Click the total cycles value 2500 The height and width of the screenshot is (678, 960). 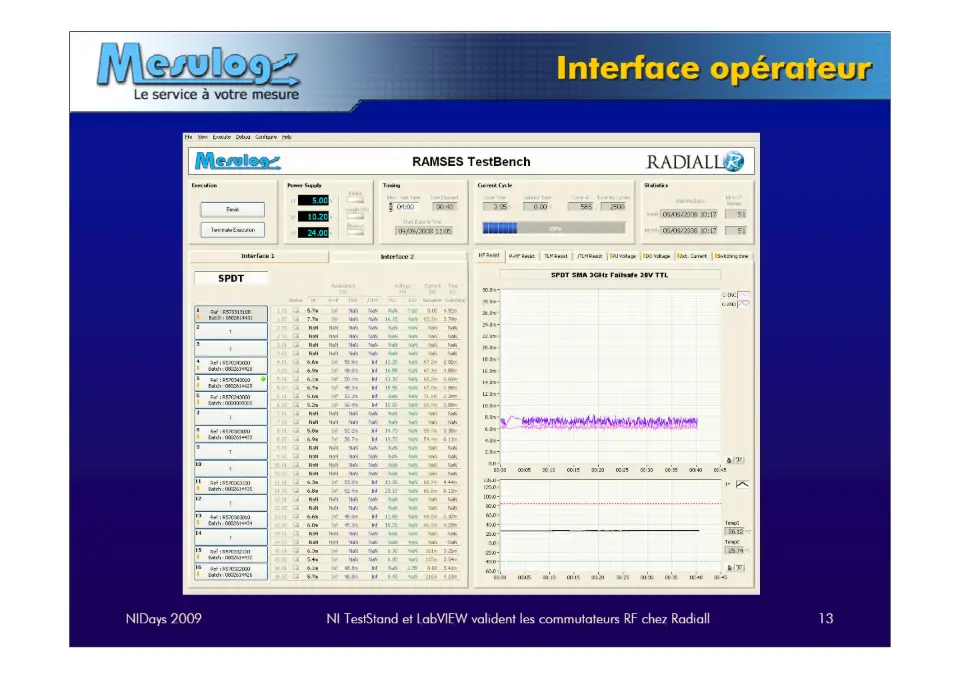(613, 207)
